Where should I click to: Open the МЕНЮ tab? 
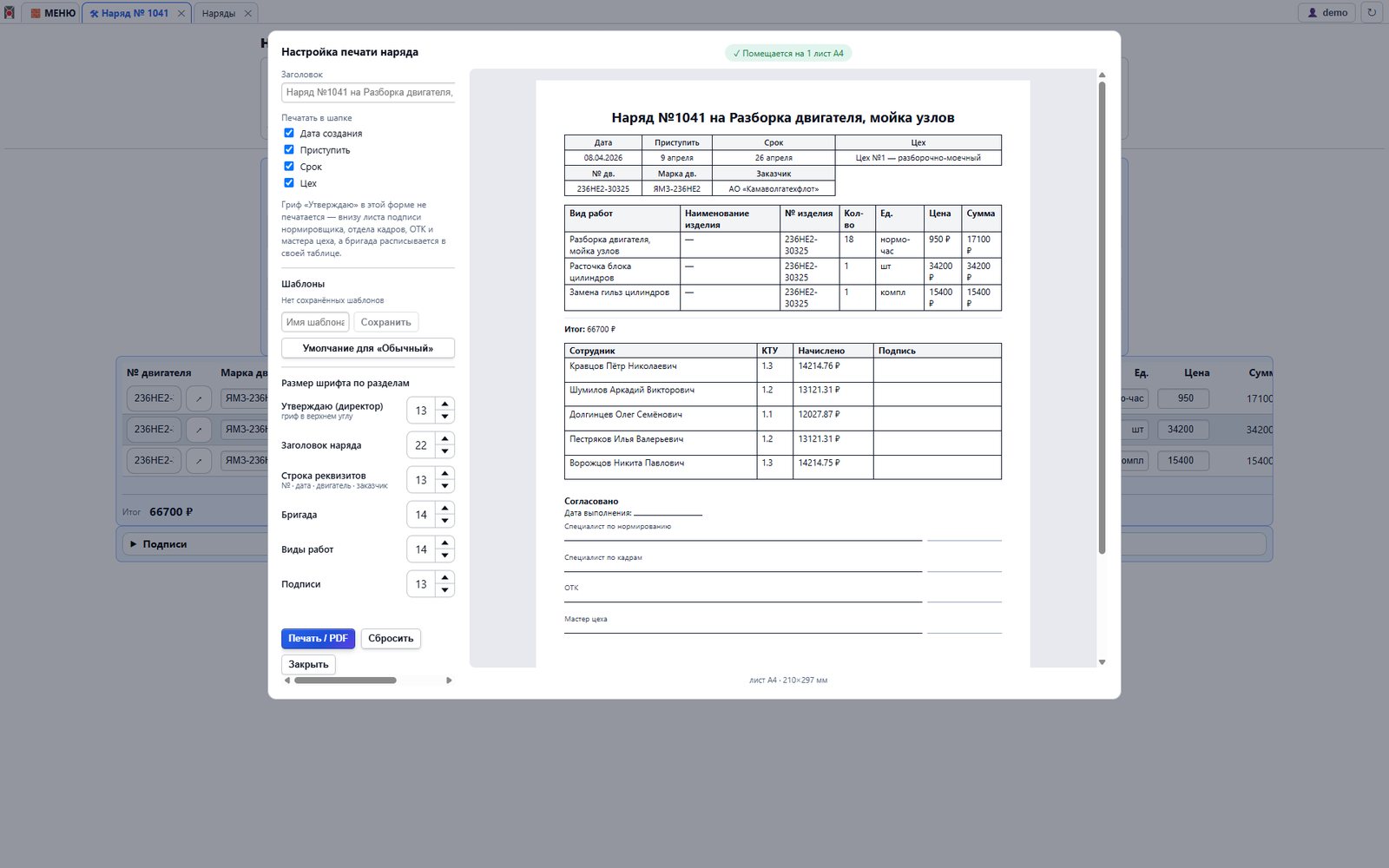pos(53,13)
